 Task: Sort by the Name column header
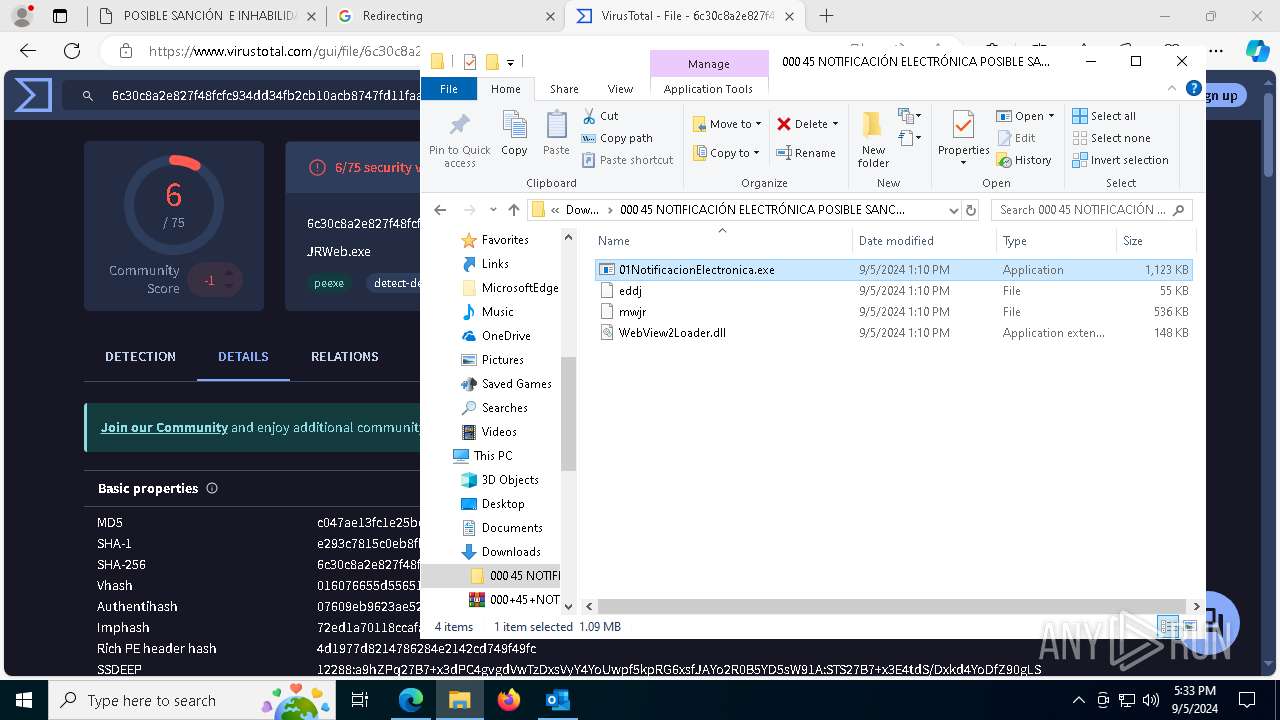[x=722, y=241]
